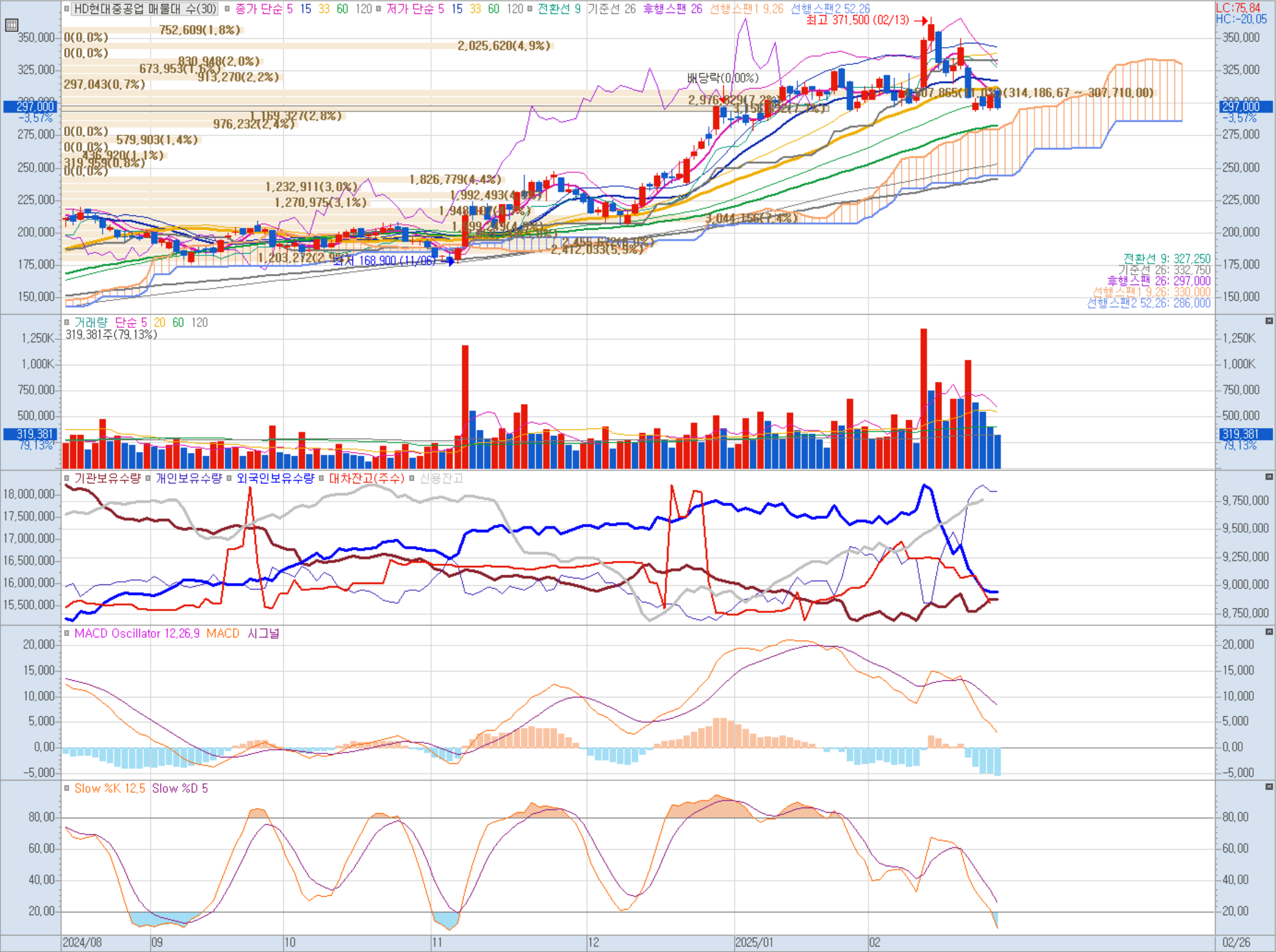The width and height of the screenshot is (1276, 952).
Task: Click square marker before 종가 단순 label
Action: [227, 9]
